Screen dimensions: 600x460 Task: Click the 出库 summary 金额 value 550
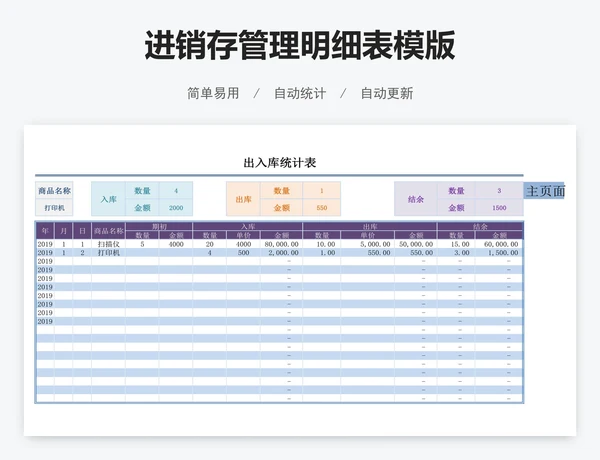click(x=321, y=208)
